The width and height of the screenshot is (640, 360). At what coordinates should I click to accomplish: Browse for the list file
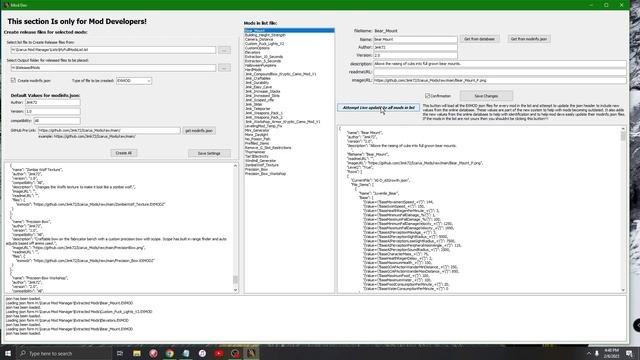click(224, 50)
